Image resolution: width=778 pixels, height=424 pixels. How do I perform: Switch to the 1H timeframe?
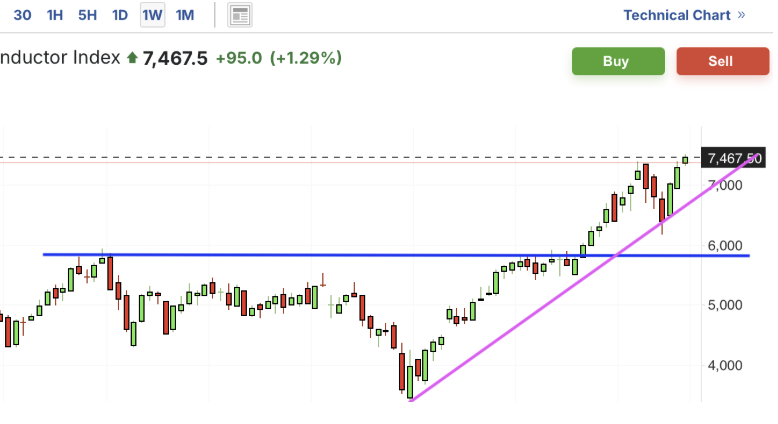55,15
